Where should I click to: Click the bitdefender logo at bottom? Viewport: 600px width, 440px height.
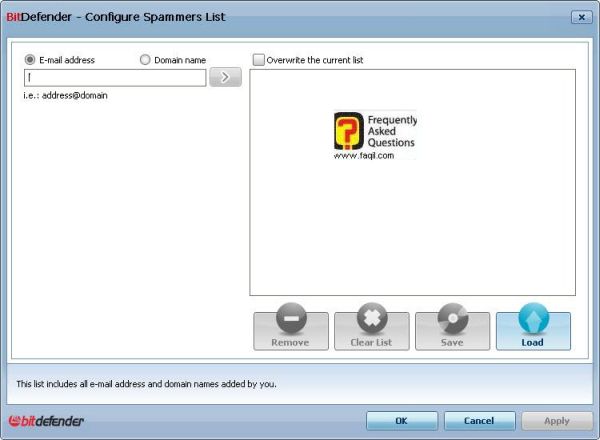[x=46, y=421]
